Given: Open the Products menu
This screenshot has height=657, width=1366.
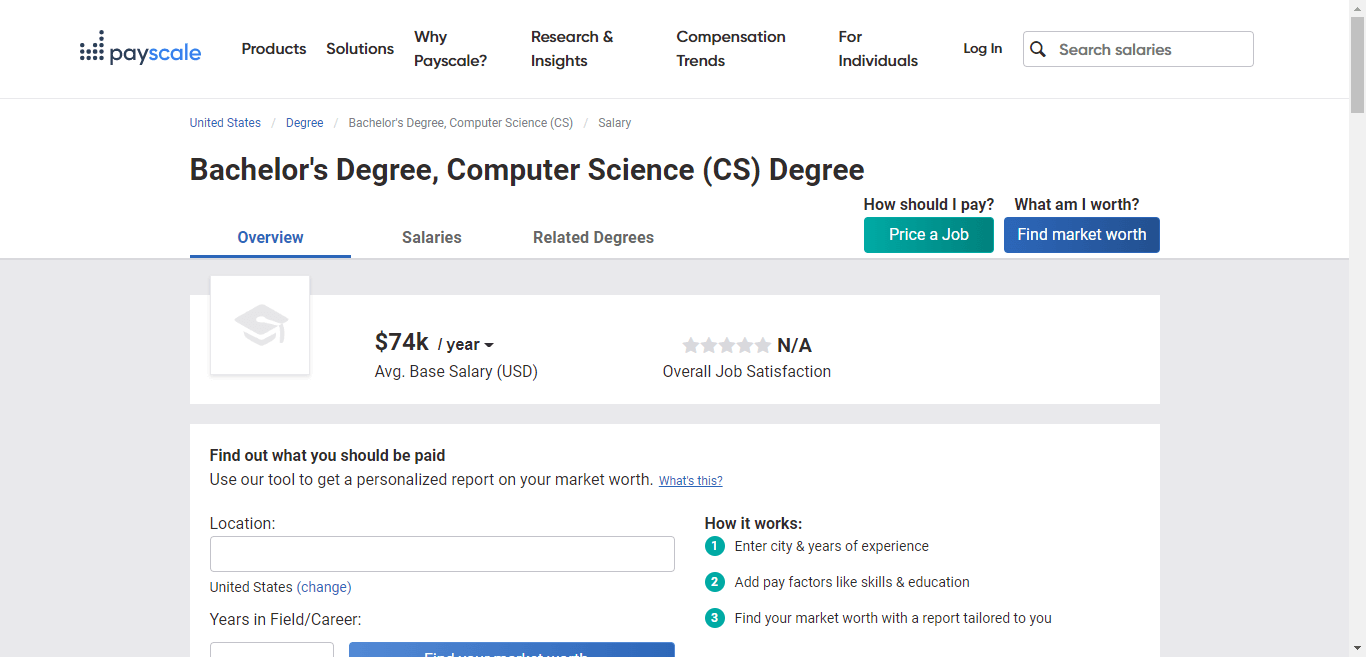Looking at the screenshot, I should (x=273, y=48).
